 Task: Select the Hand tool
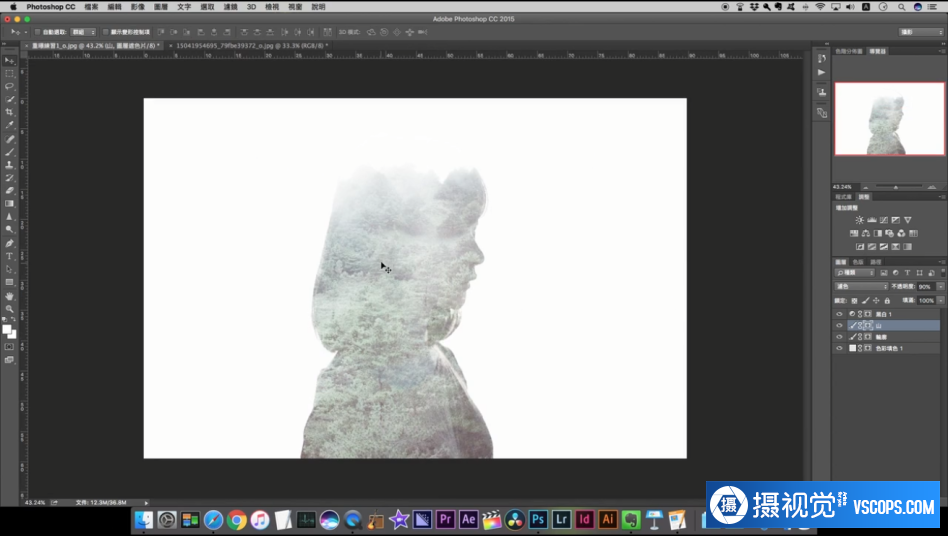coord(9,295)
